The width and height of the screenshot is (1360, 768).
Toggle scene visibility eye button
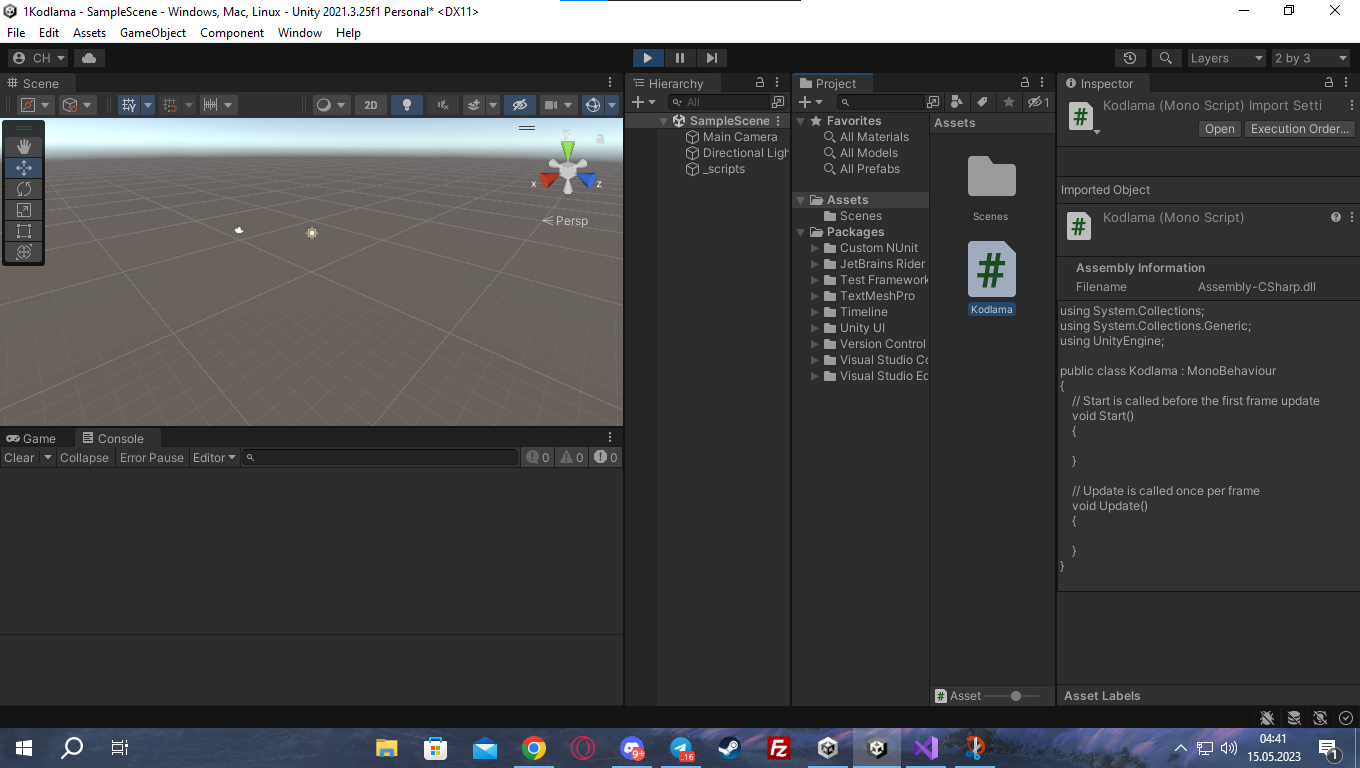(519, 104)
